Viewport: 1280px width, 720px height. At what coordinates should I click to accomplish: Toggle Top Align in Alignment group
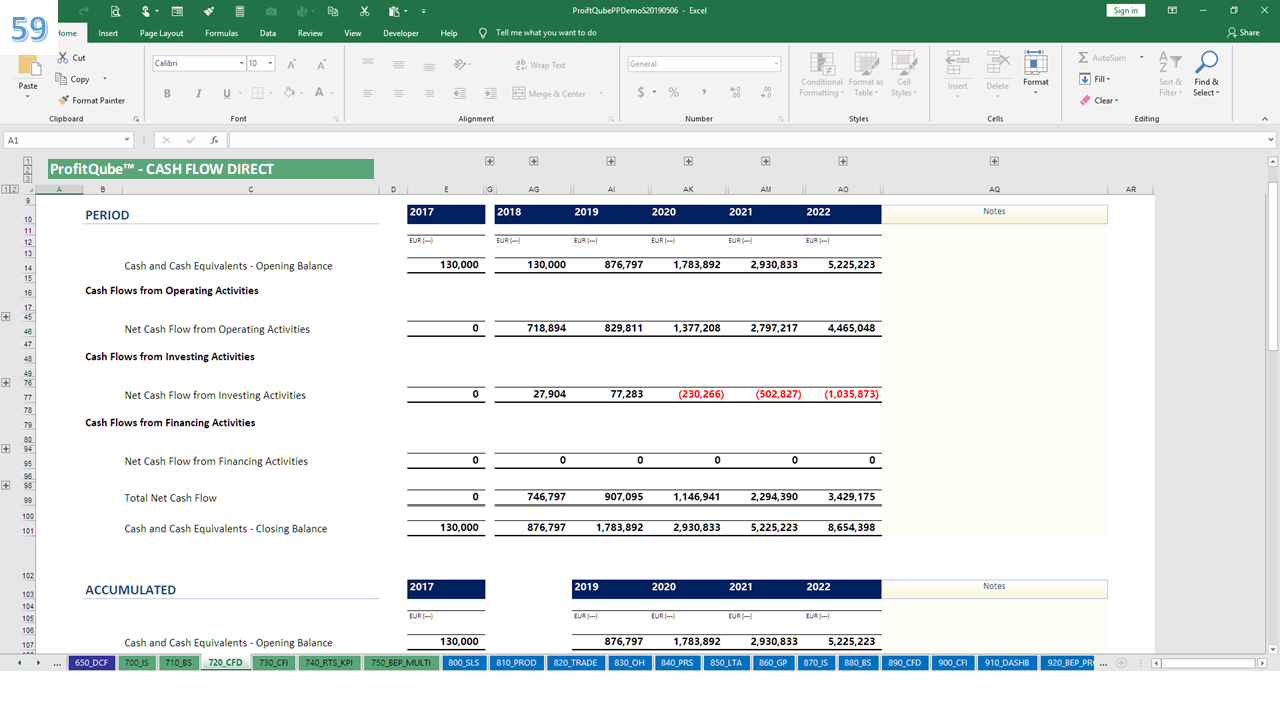coord(369,64)
